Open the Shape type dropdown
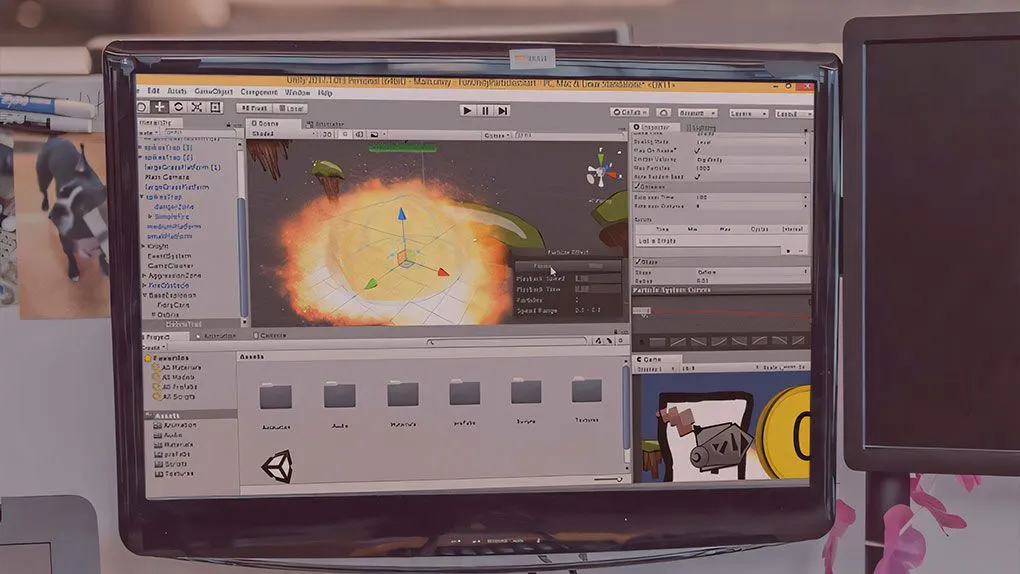 751,272
